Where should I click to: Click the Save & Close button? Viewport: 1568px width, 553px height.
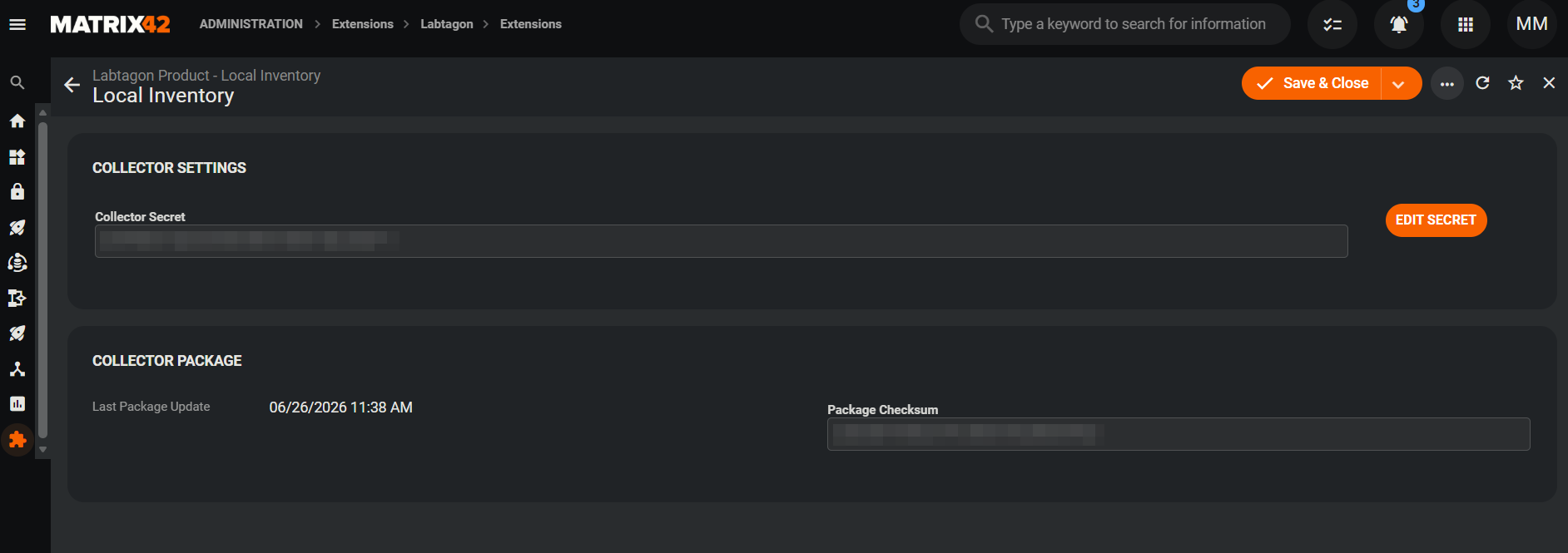tap(1312, 83)
